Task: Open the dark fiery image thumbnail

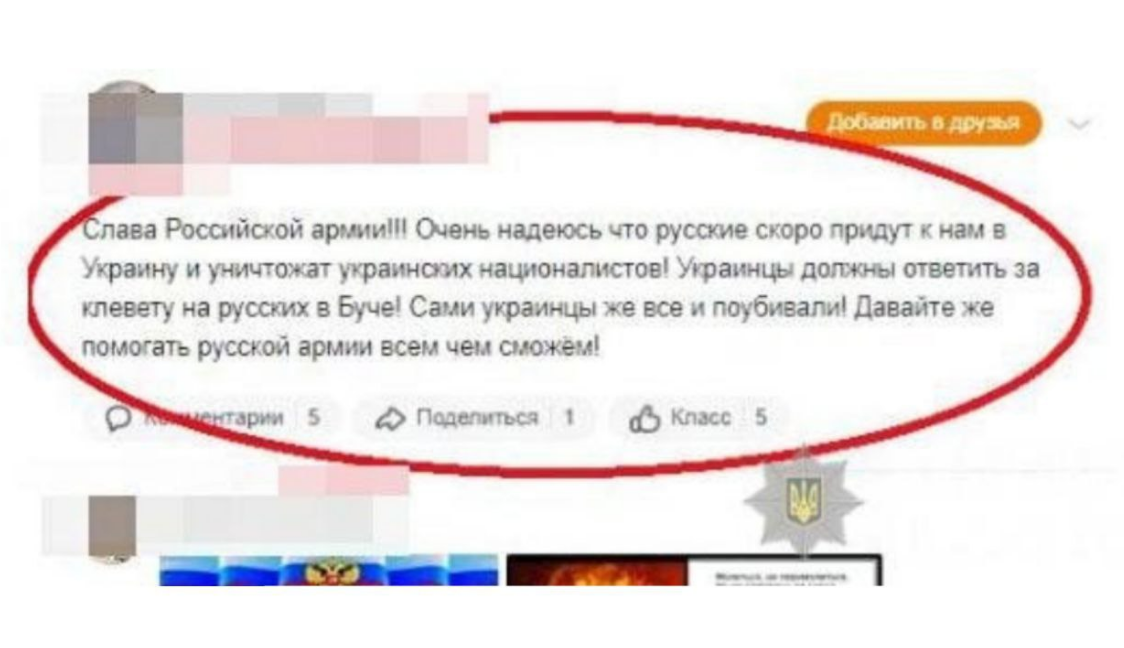Action: [694, 571]
